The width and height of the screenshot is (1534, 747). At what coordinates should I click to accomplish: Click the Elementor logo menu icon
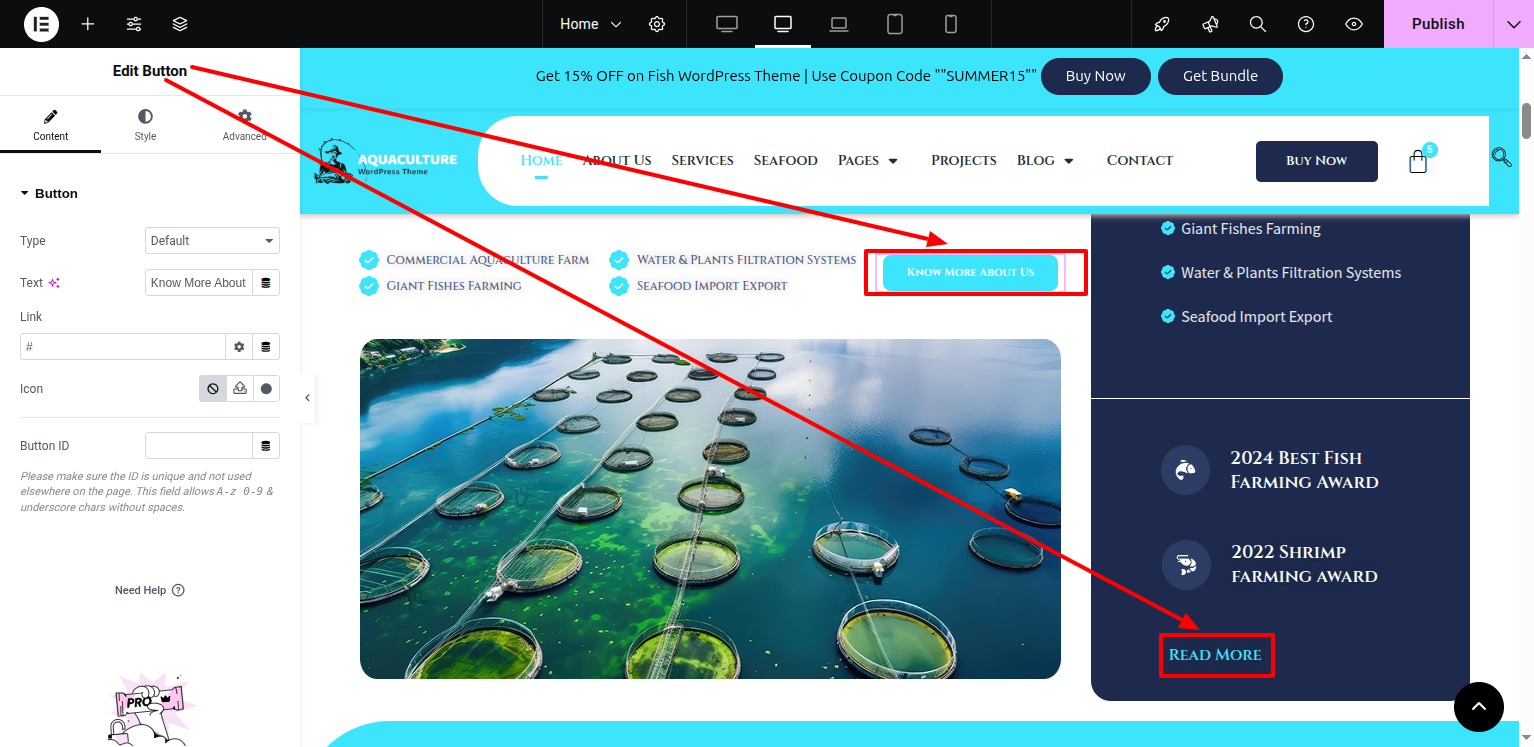click(41, 24)
